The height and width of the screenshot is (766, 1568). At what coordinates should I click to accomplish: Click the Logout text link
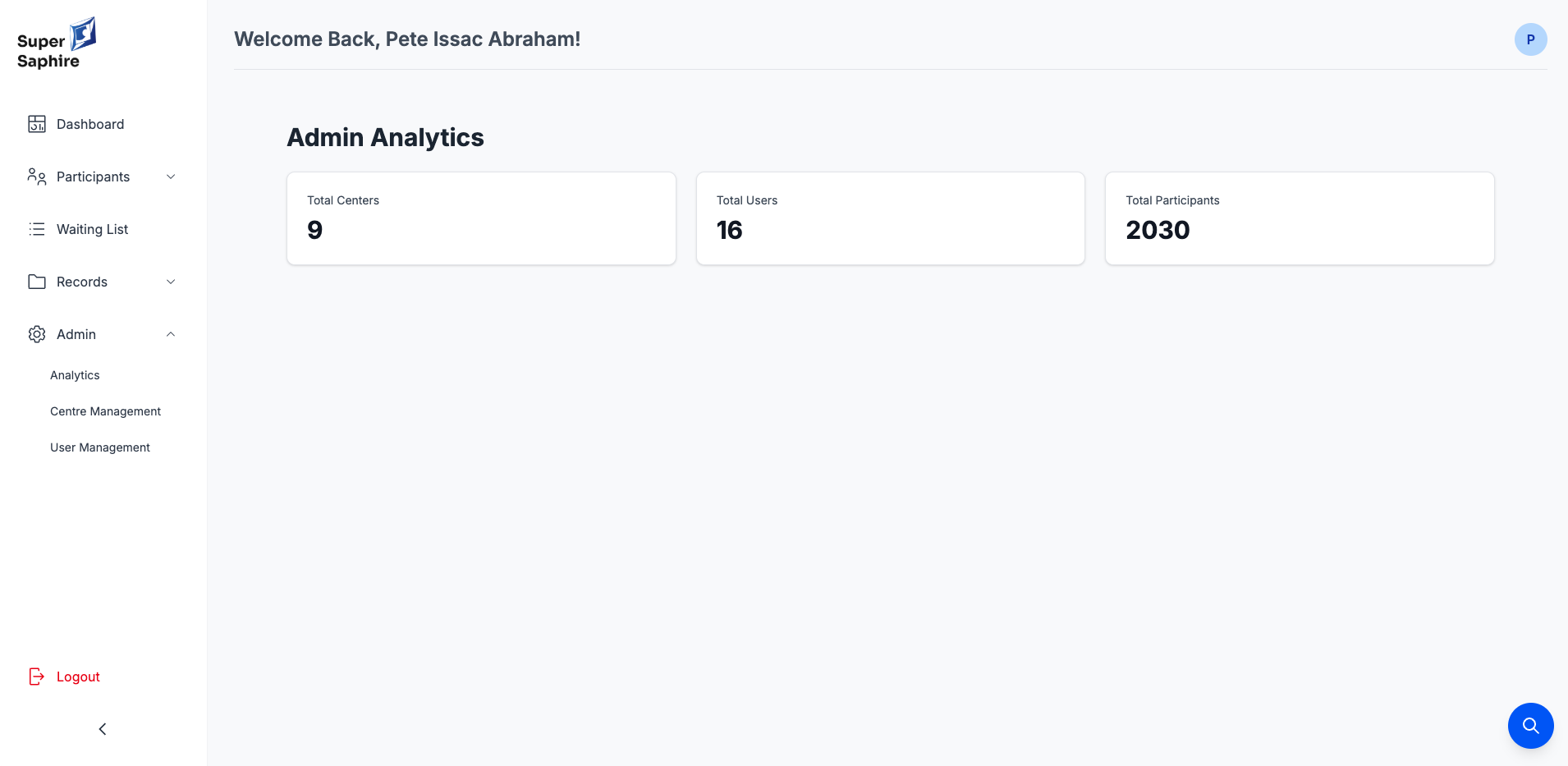pyautogui.click(x=78, y=677)
